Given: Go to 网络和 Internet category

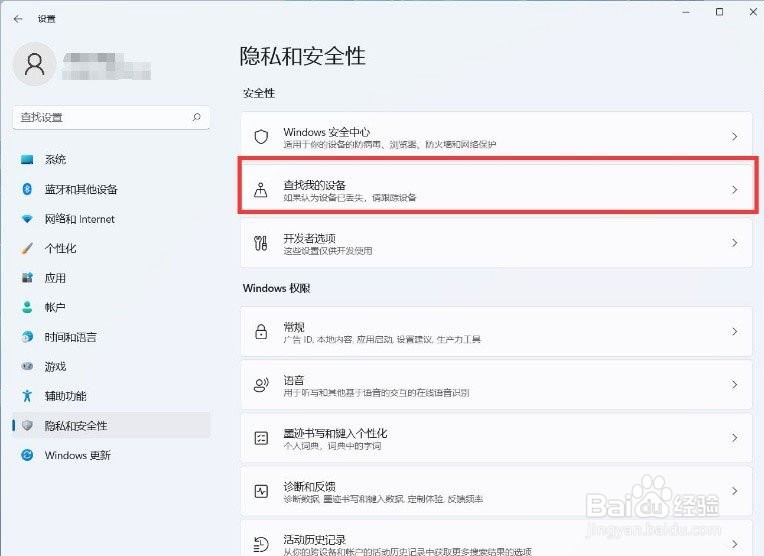Looking at the screenshot, I should pyautogui.click(x=111, y=219).
